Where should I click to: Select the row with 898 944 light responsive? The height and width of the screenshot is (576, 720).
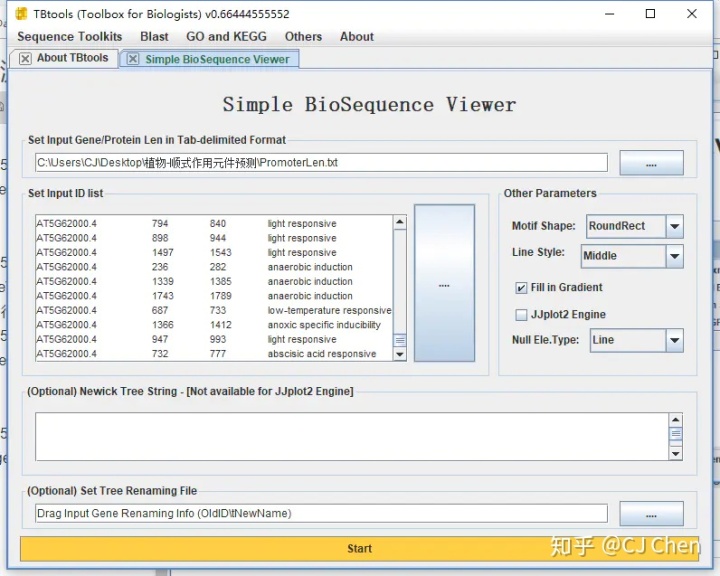[x=214, y=238]
